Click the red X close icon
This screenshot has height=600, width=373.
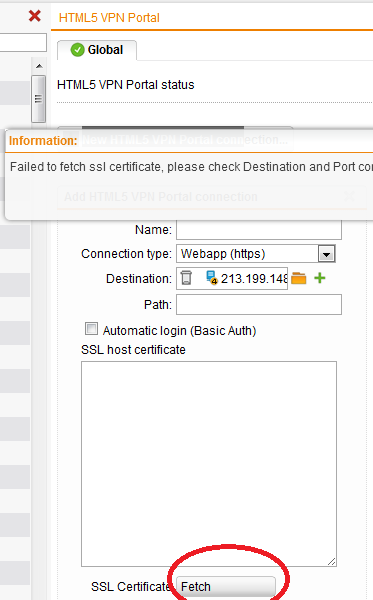pyautogui.click(x=35, y=16)
